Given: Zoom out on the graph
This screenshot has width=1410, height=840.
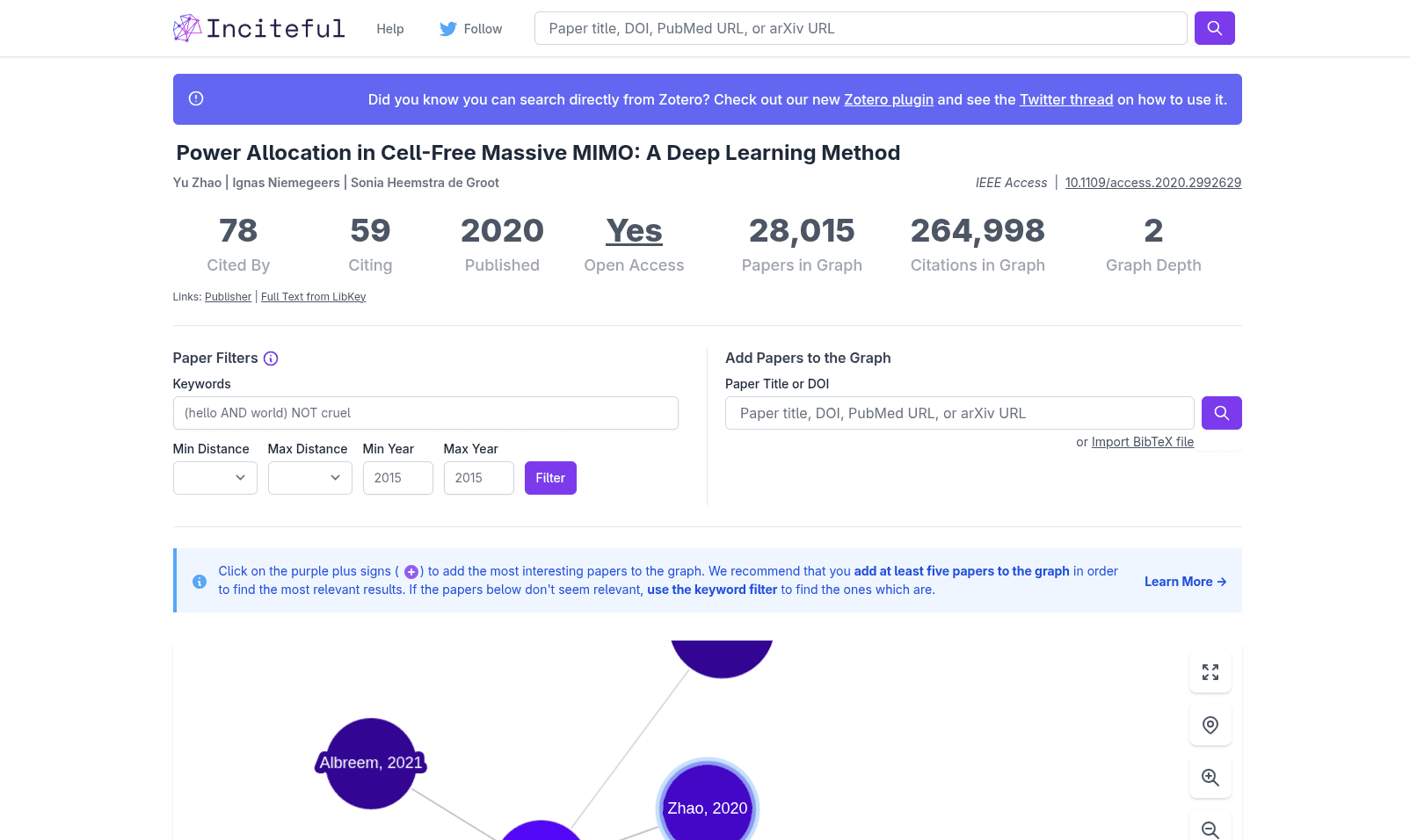Looking at the screenshot, I should [x=1210, y=829].
